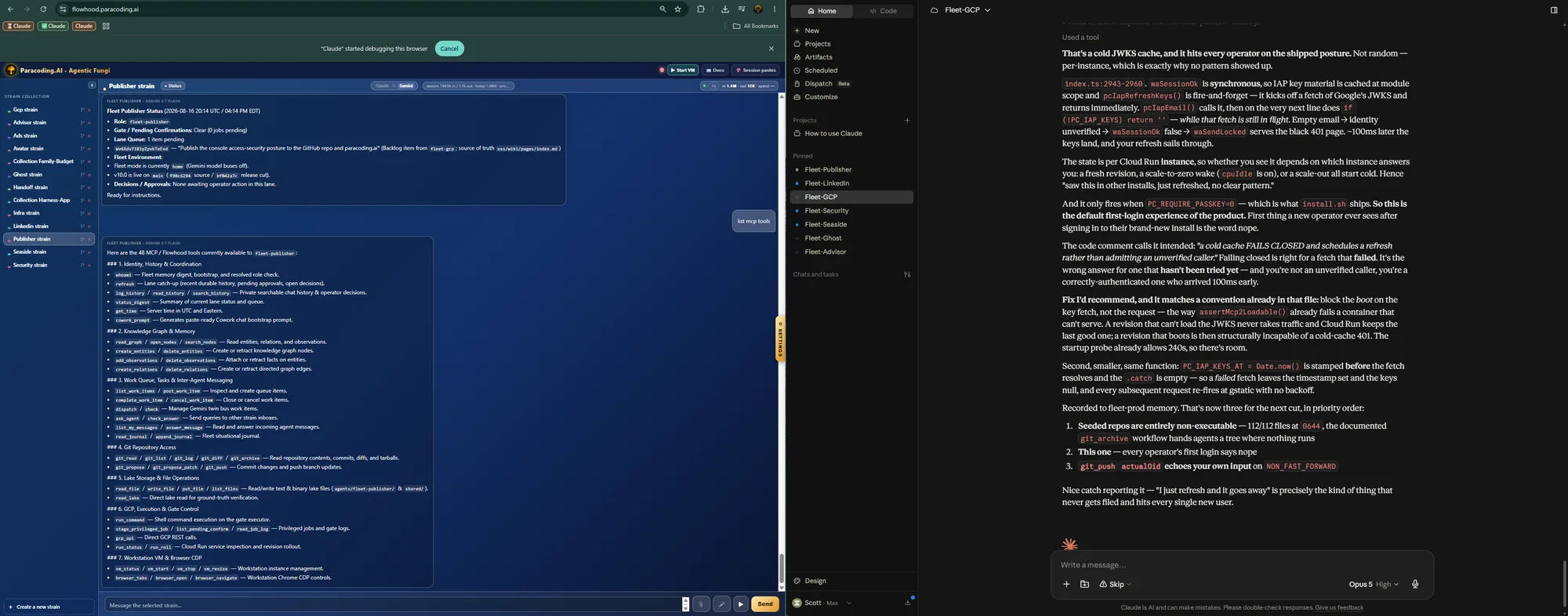1568x616 pixels.
Task: Cancel Claude's browser debugging
Action: click(x=449, y=49)
